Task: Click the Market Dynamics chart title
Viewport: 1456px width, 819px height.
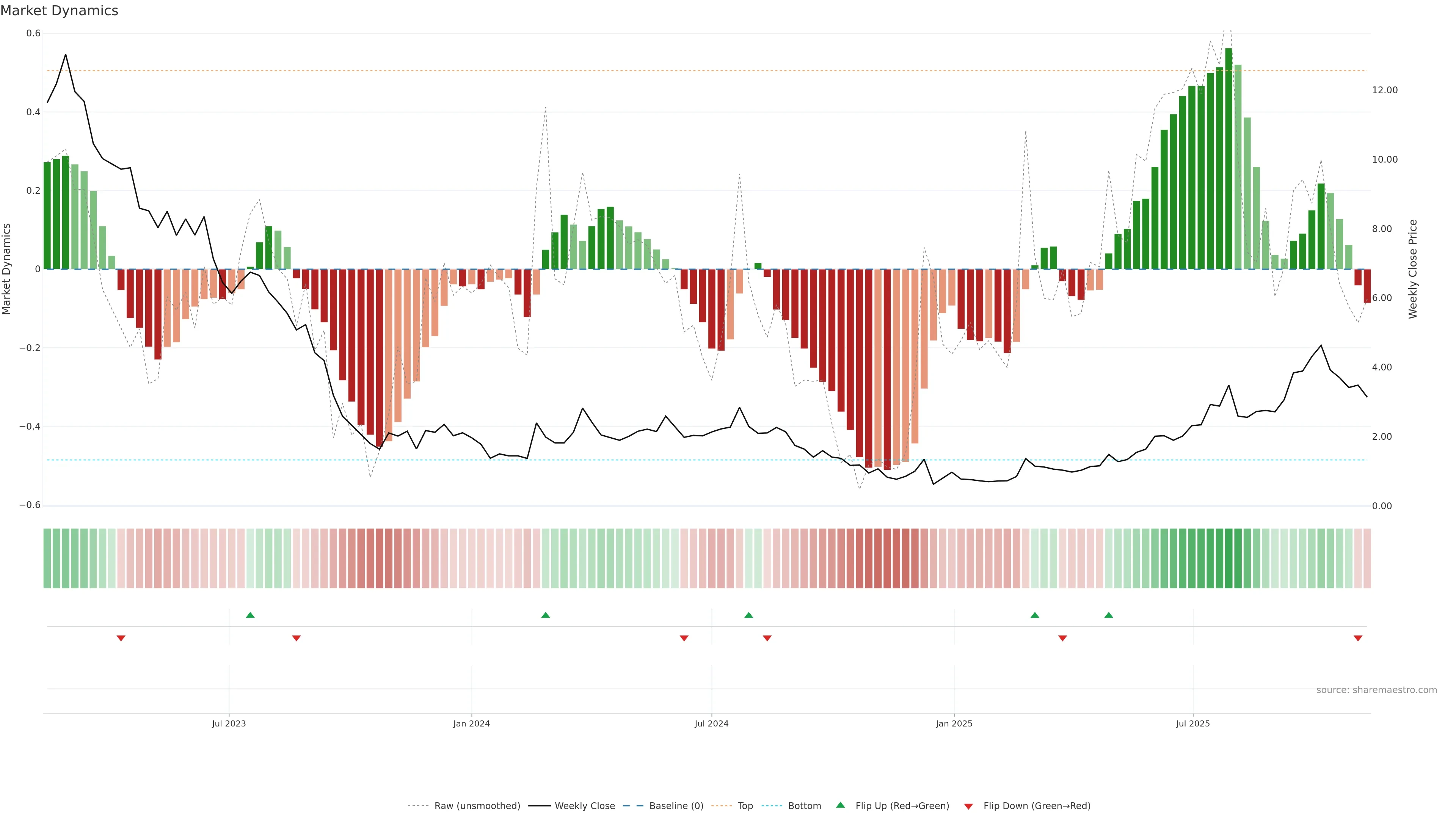Action: 60,11
